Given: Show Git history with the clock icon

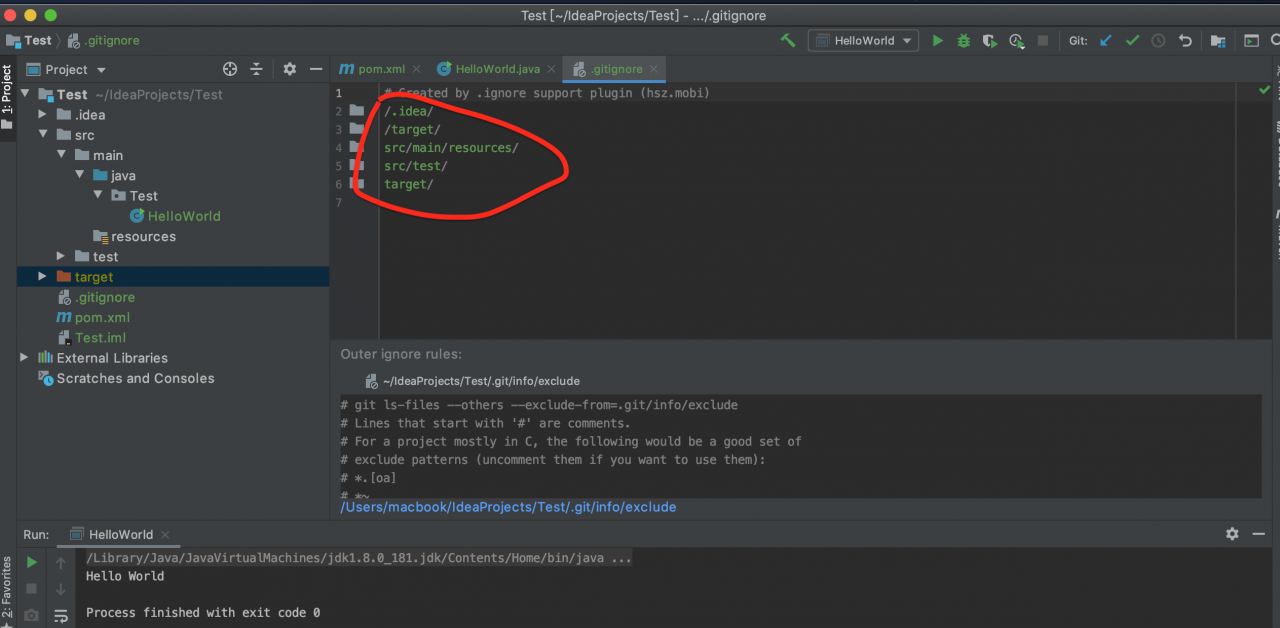Looking at the screenshot, I should (x=1158, y=41).
